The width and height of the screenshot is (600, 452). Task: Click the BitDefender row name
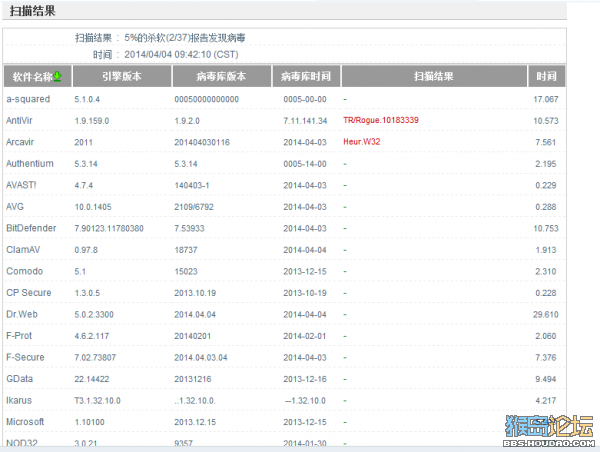tap(31, 228)
